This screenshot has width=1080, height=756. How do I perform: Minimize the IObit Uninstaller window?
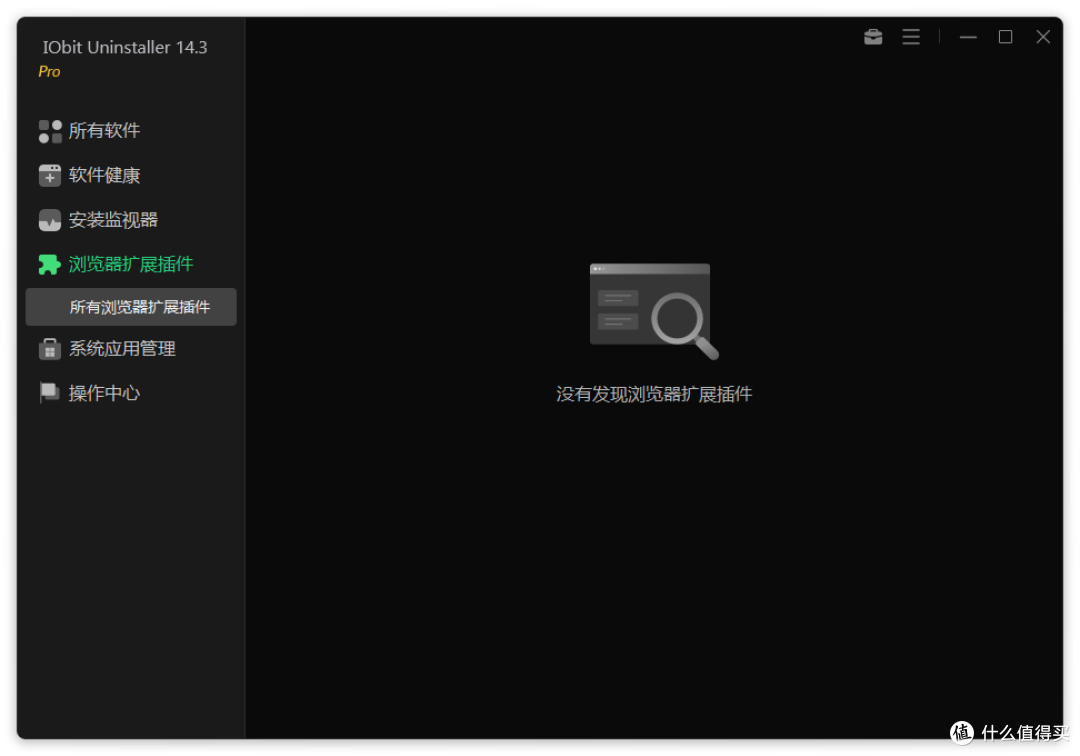pyautogui.click(x=968, y=36)
